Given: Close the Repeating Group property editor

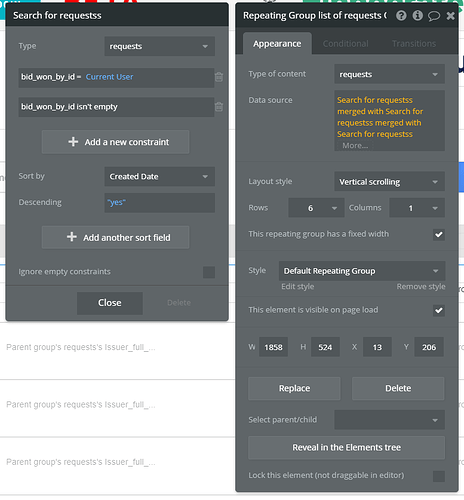Looking at the screenshot, I should click(450, 16).
